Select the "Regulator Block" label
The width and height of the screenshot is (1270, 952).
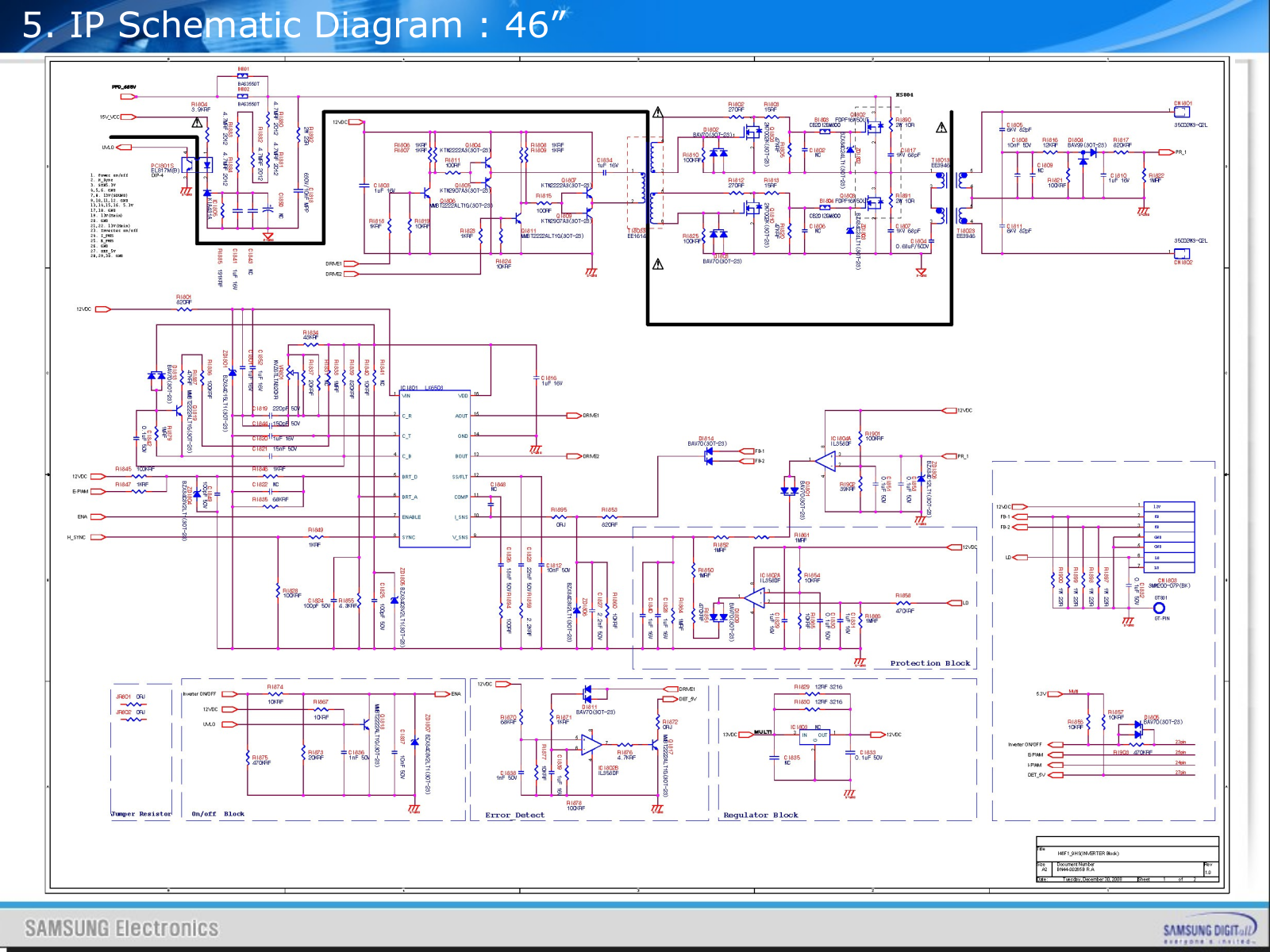coord(760,816)
